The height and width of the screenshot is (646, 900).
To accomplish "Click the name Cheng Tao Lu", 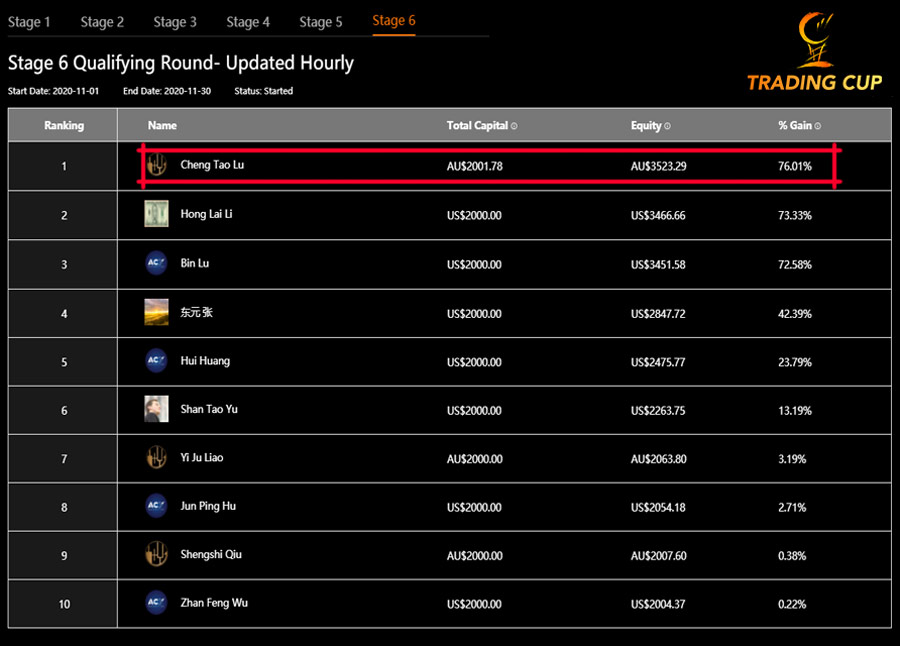I will tap(213, 166).
